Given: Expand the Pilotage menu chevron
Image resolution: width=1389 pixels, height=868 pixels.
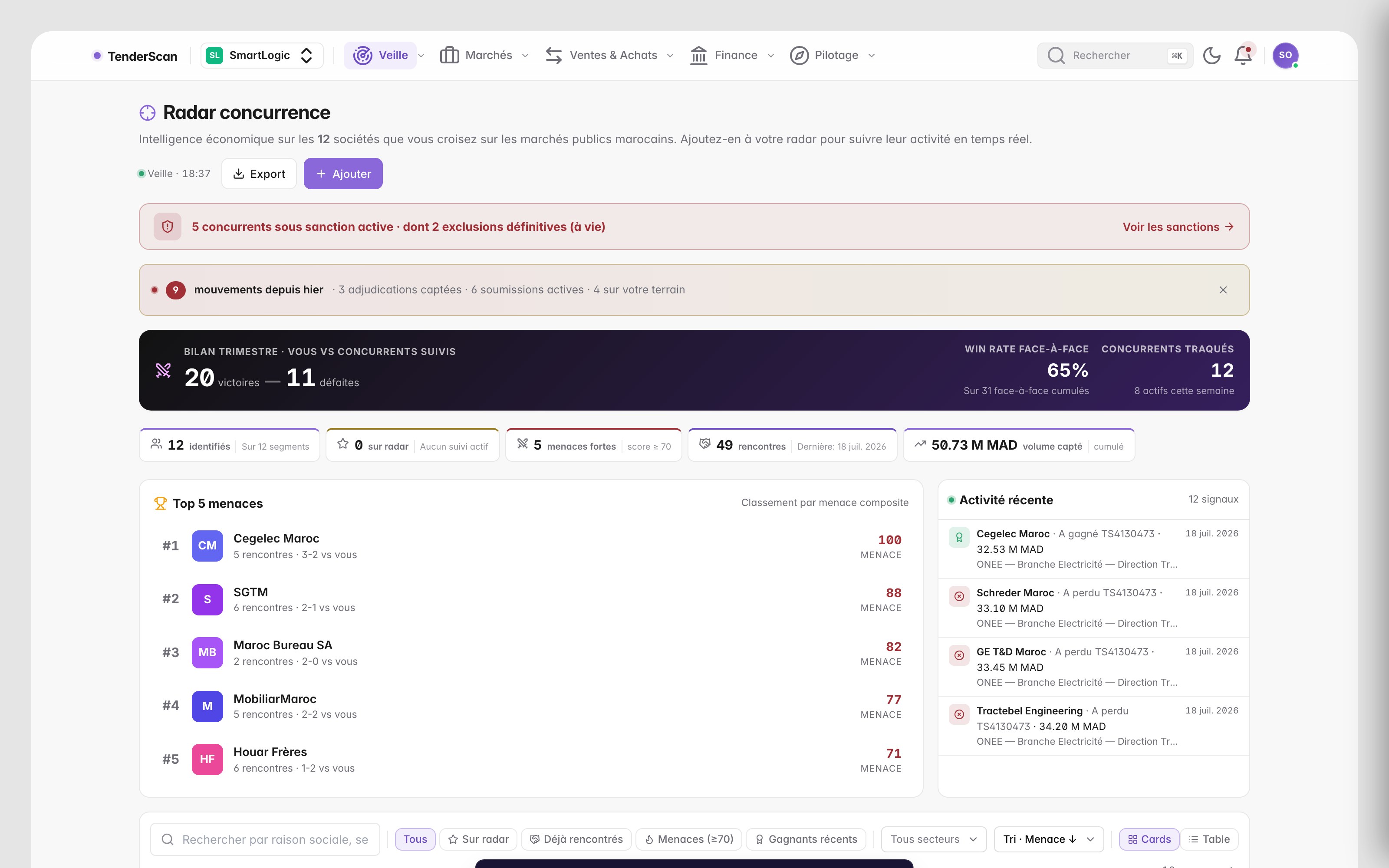Looking at the screenshot, I should coord(871,56).
